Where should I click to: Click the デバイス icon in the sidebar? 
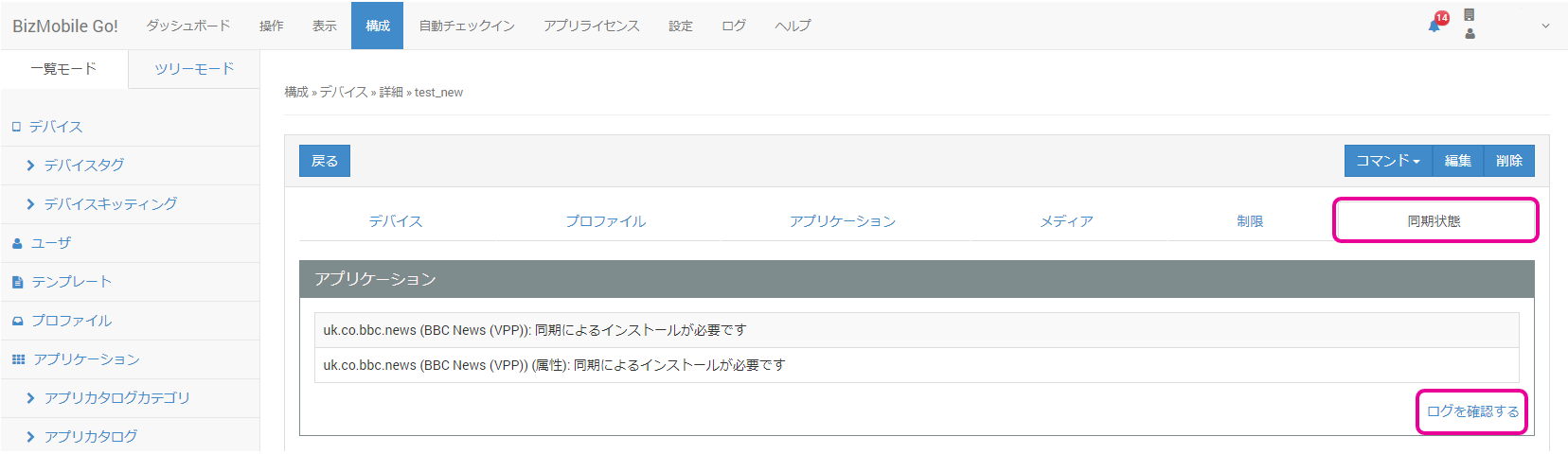[16, 127]
